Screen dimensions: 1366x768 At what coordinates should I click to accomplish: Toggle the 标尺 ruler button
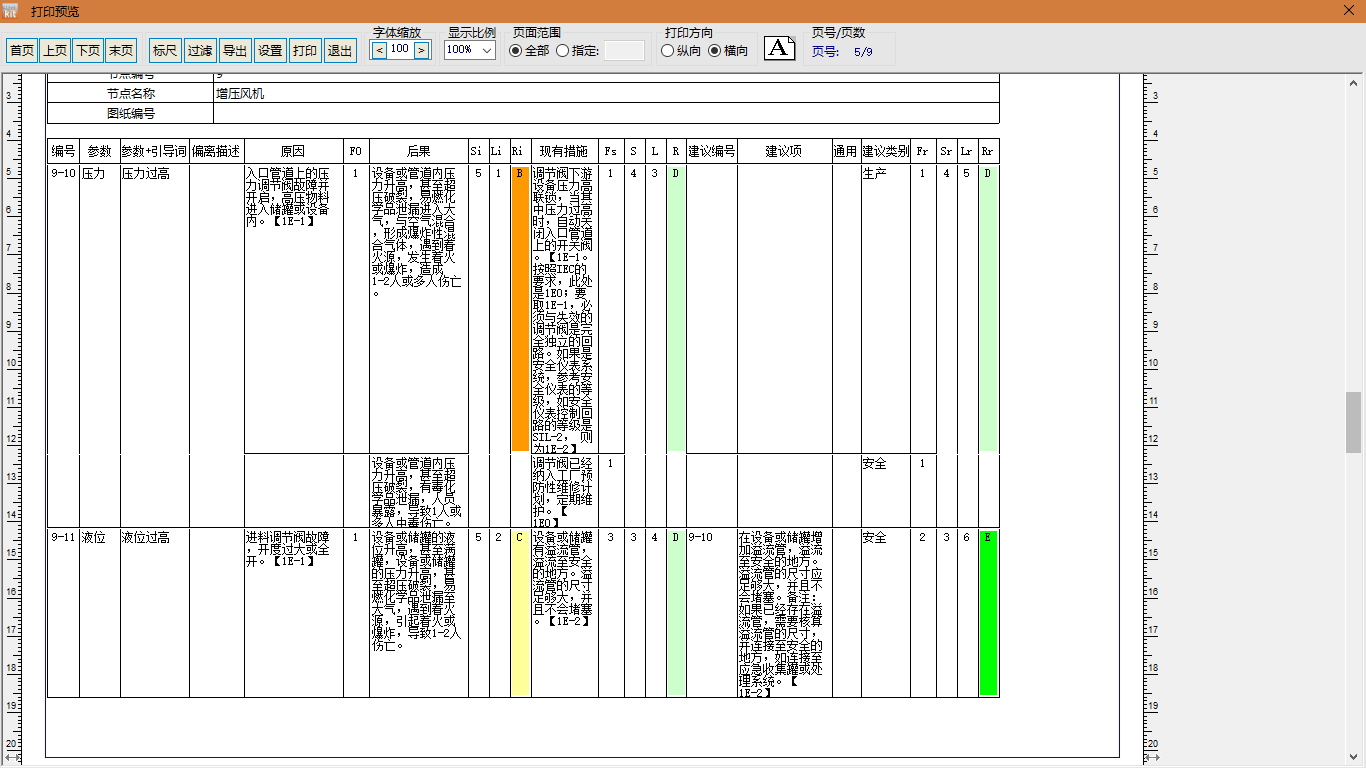click(x=165, y=51)
